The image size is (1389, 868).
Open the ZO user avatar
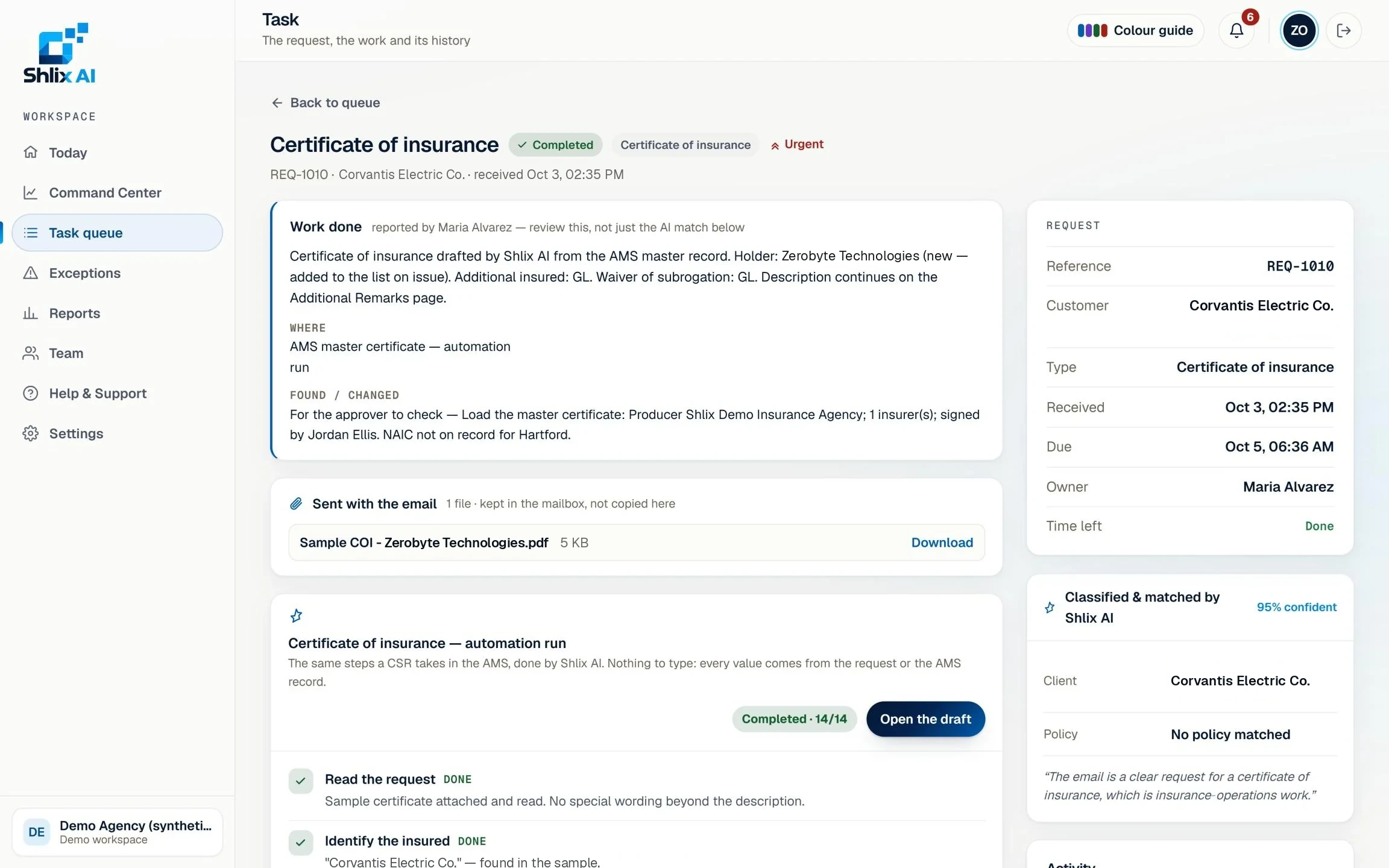pos(1299,31)
